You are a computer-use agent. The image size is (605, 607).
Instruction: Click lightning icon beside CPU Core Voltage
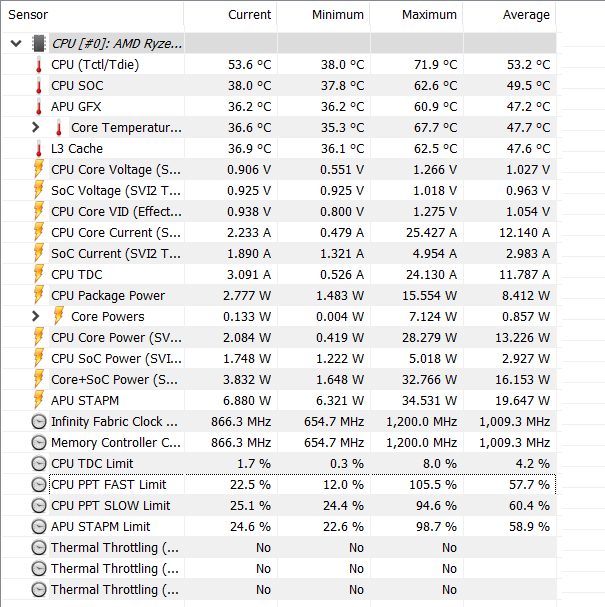click(x=39, y=169)
